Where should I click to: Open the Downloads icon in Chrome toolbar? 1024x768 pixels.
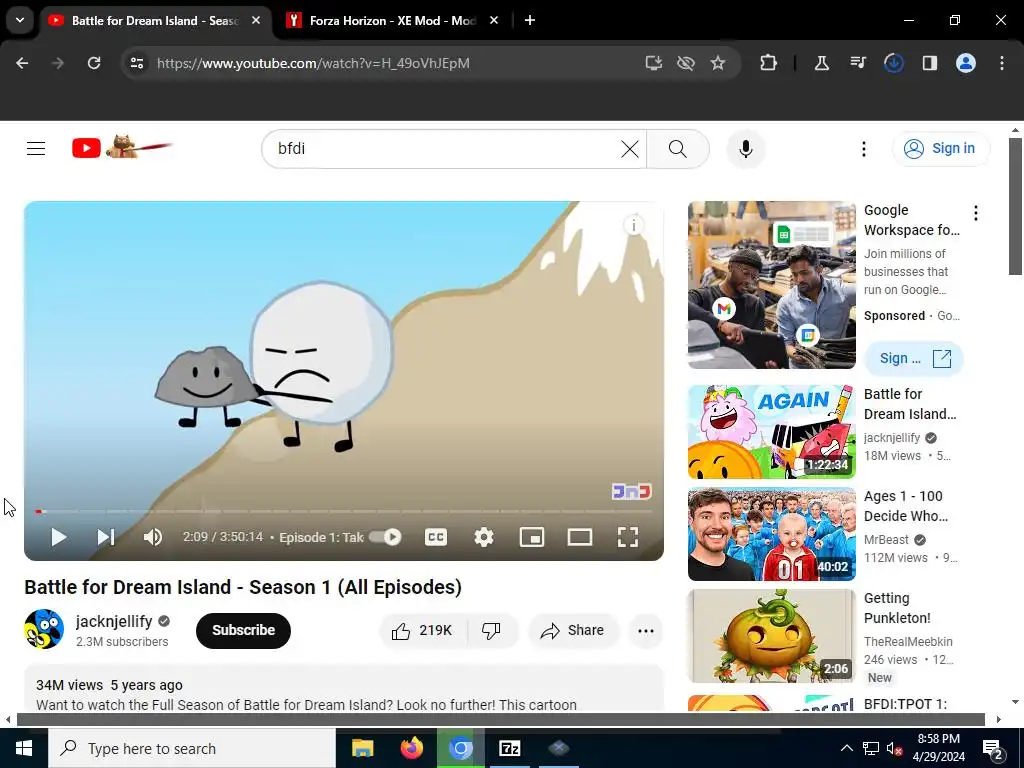[x=893, y=63]
